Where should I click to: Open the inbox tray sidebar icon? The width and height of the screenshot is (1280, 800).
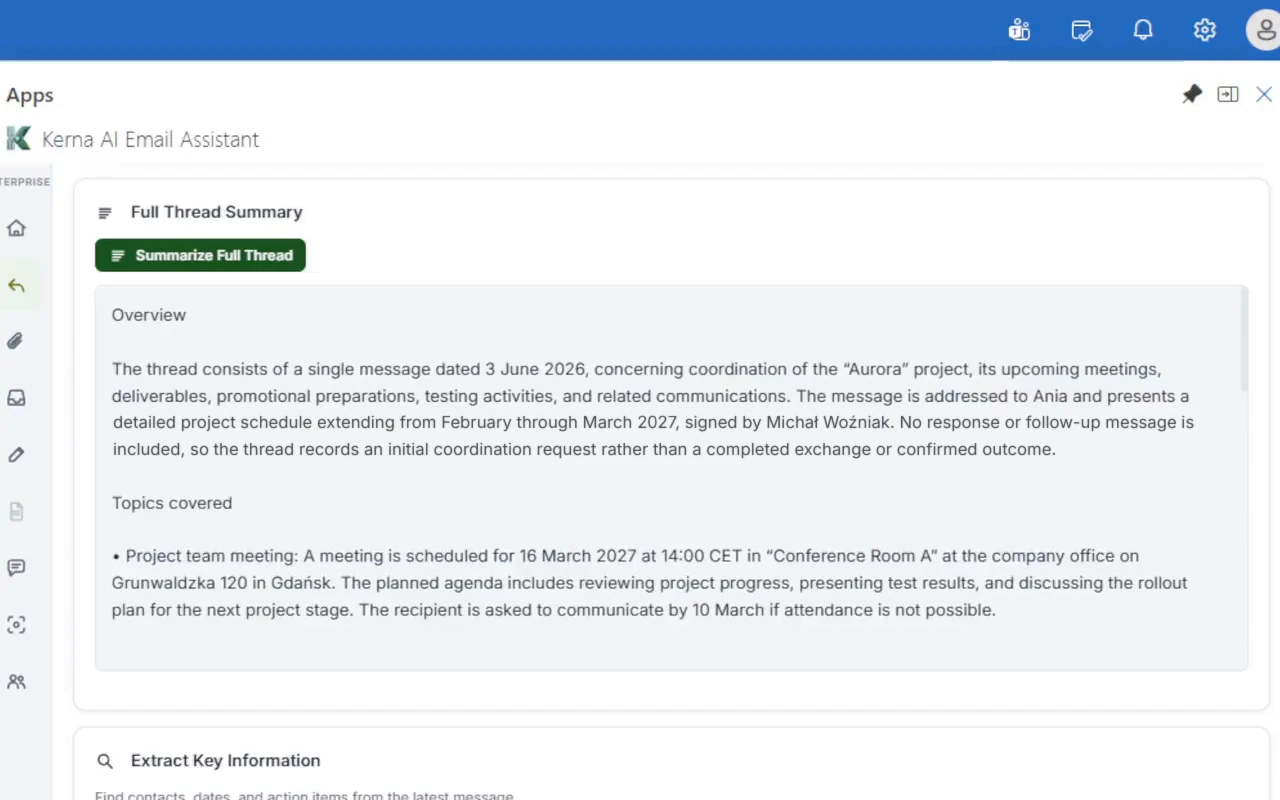[16, 398]
